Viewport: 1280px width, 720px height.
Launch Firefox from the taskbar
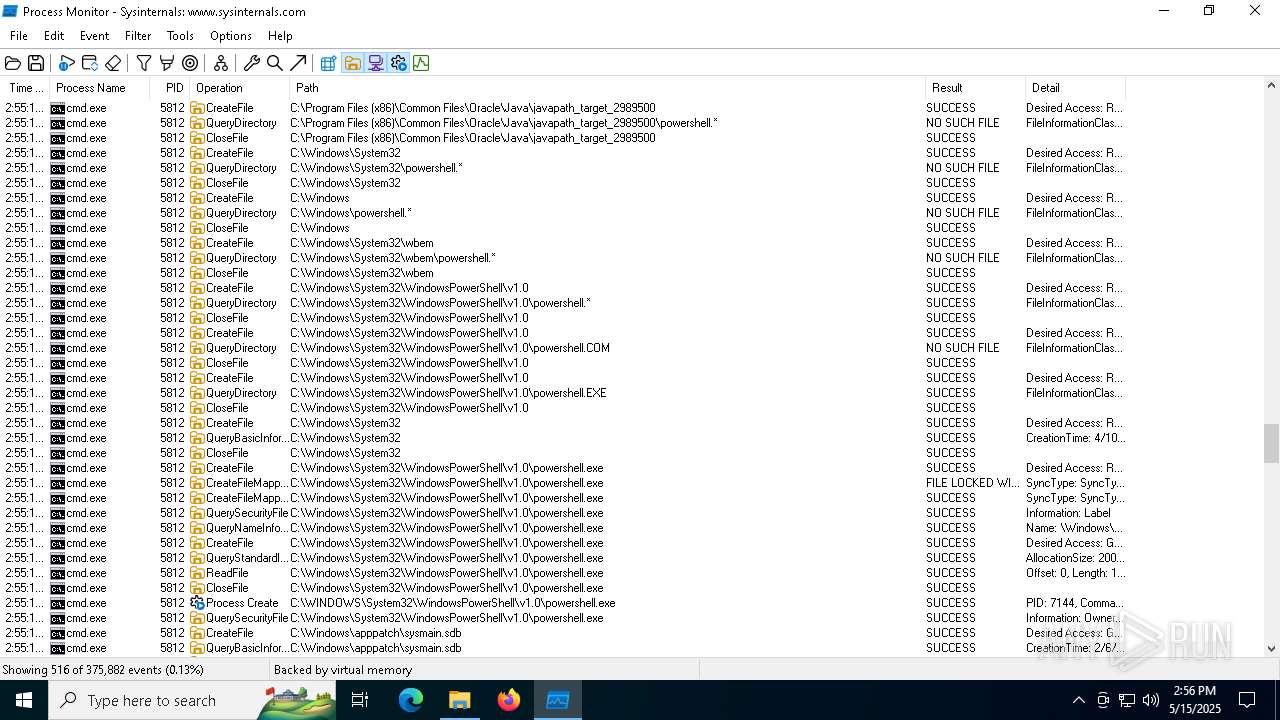coord(509,700)
